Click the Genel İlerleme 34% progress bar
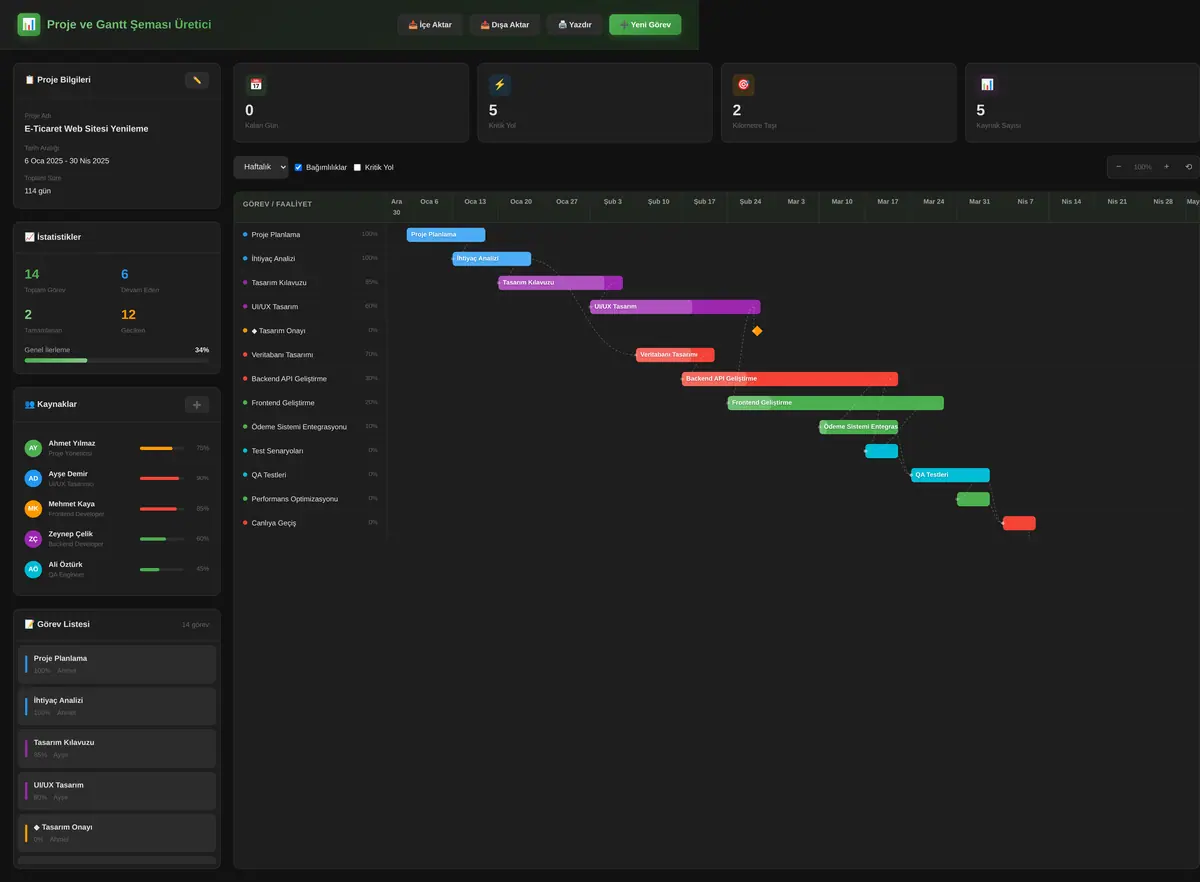Image resolution: width=1200 pixels, height=882 pixels. pyautogui.click(x=117, y=360)
